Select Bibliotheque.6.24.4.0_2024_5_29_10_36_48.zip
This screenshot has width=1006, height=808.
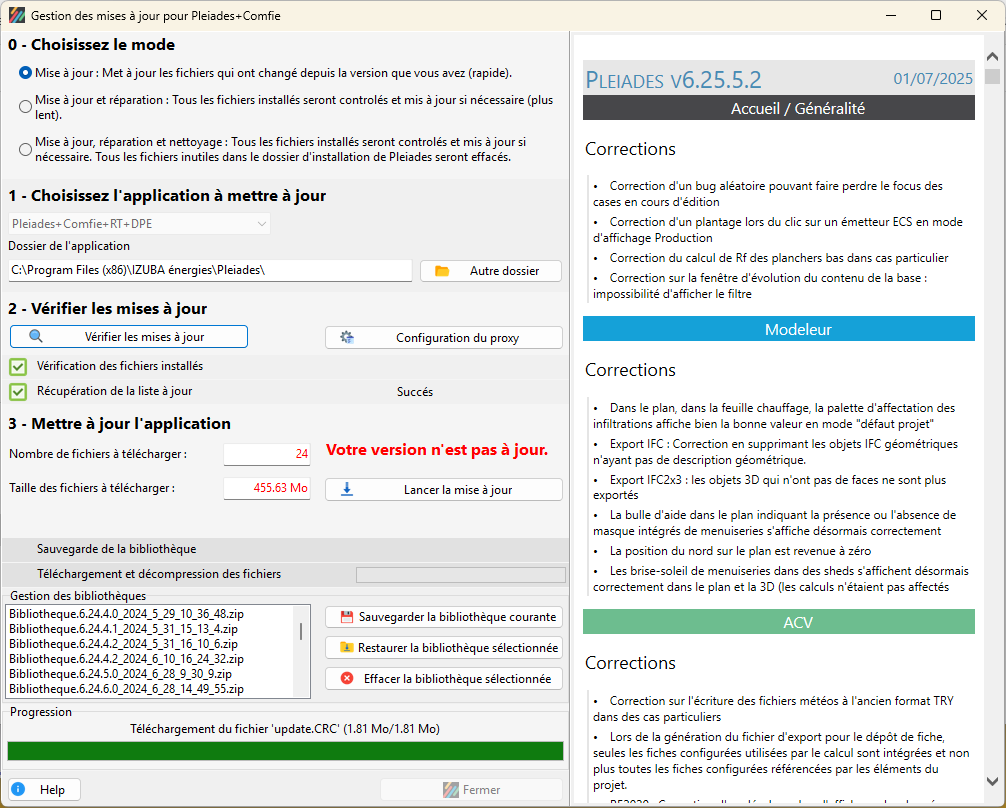point(126,614)
